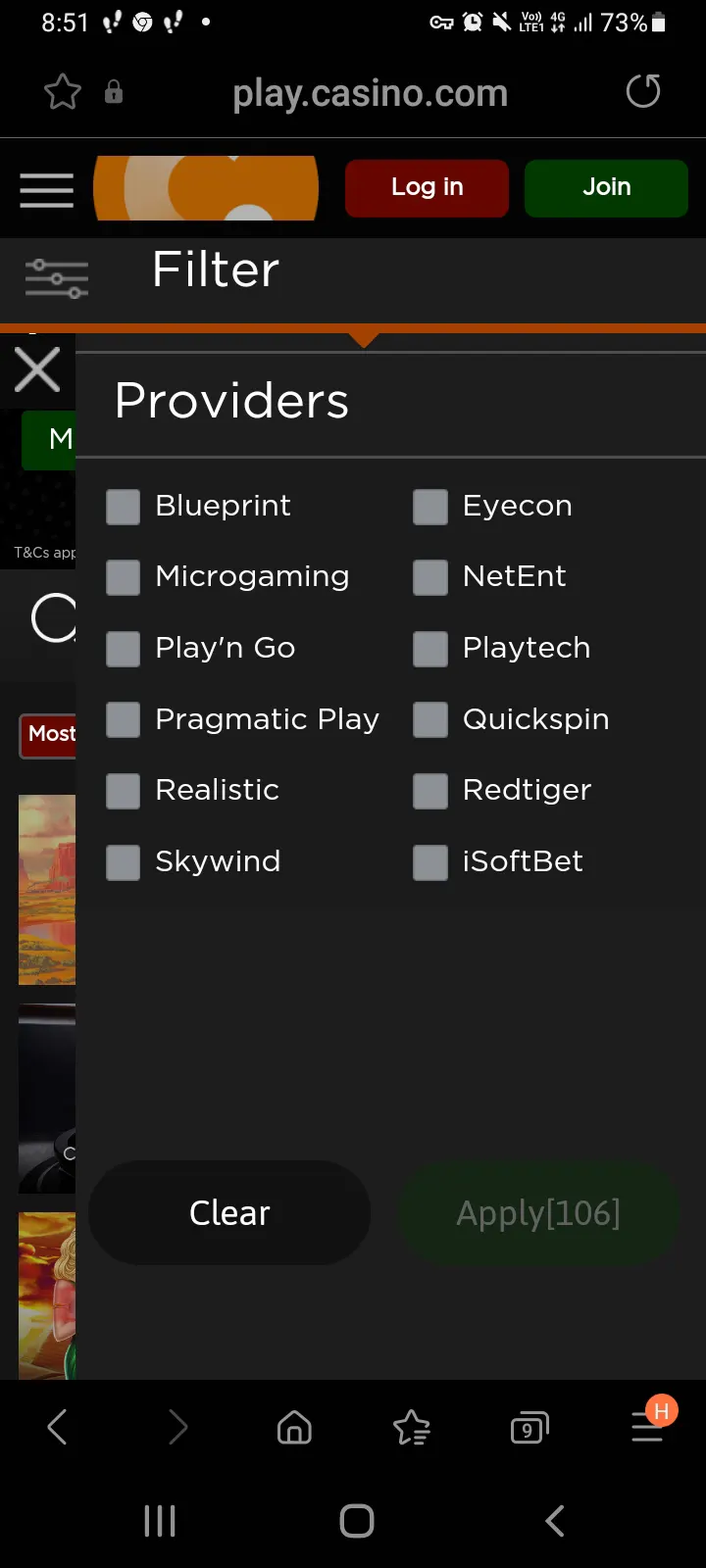Tap the search magnifier icon behind the panel
This screenshot has height=1568, width=706.
coord(53,617)
